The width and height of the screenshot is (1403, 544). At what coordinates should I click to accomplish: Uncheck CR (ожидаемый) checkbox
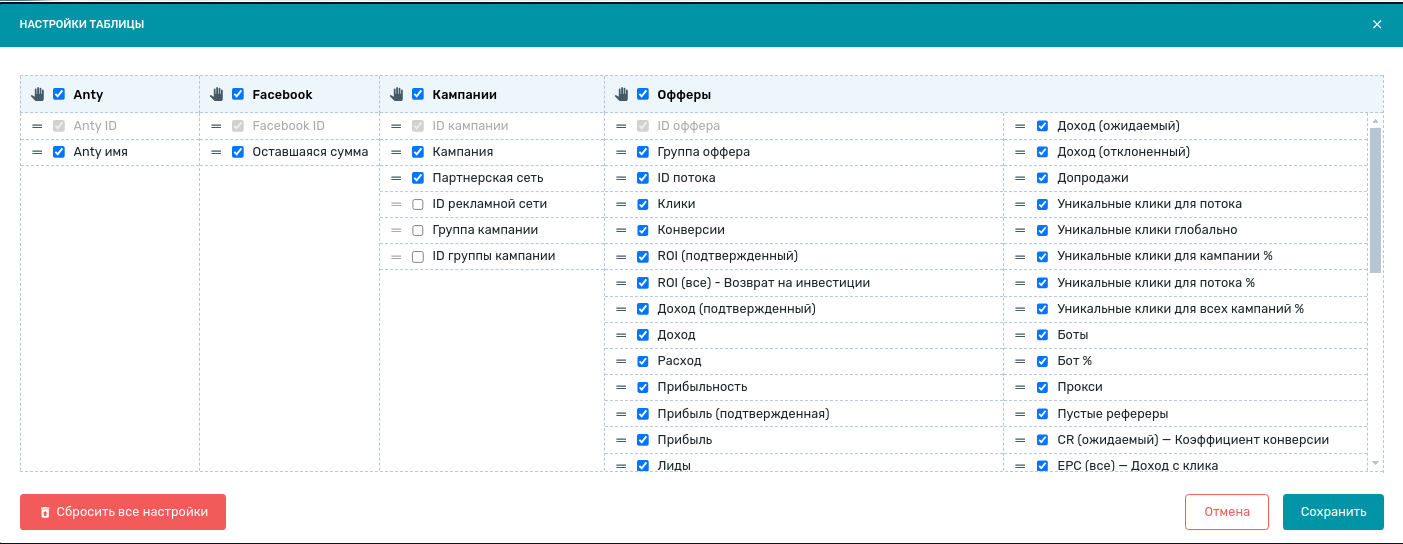[x=1043, y=440]
